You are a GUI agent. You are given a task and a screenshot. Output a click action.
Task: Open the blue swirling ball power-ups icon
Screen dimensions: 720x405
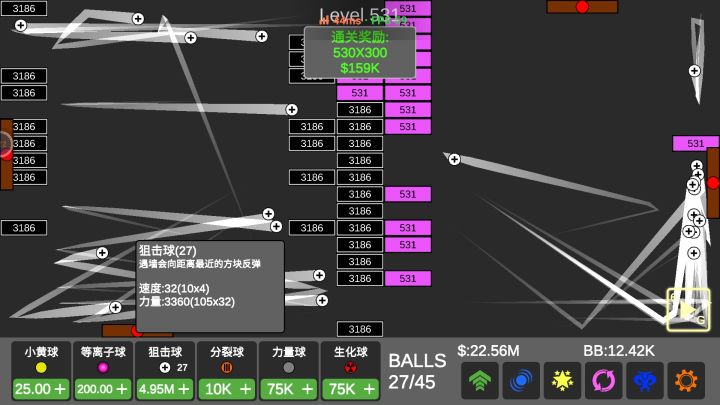coord(521,380)
